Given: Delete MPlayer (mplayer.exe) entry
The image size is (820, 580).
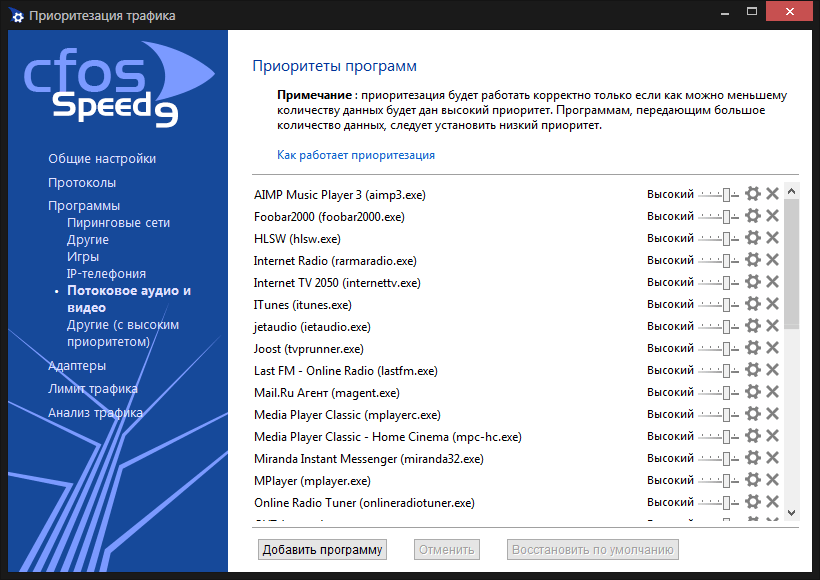Looking at the screenshot, I should (x=772, y=480).
